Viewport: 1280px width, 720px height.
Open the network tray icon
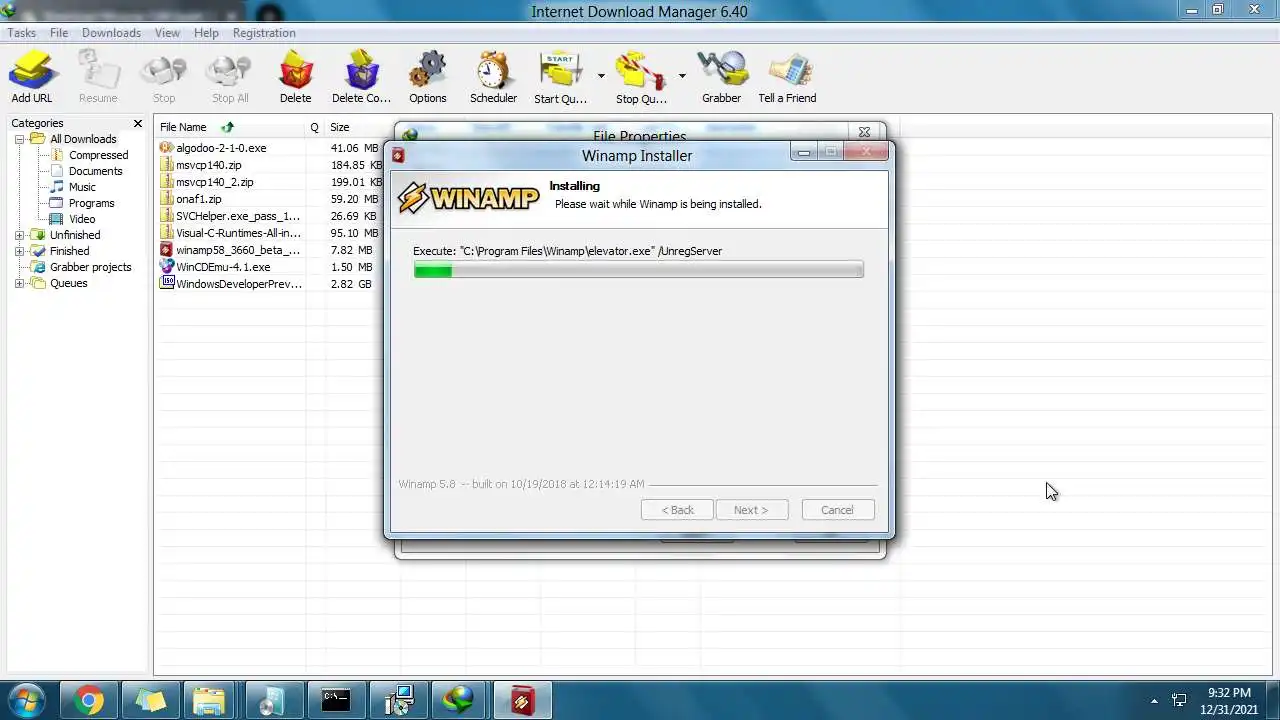pyautogui.click(x=1179, y=701)
